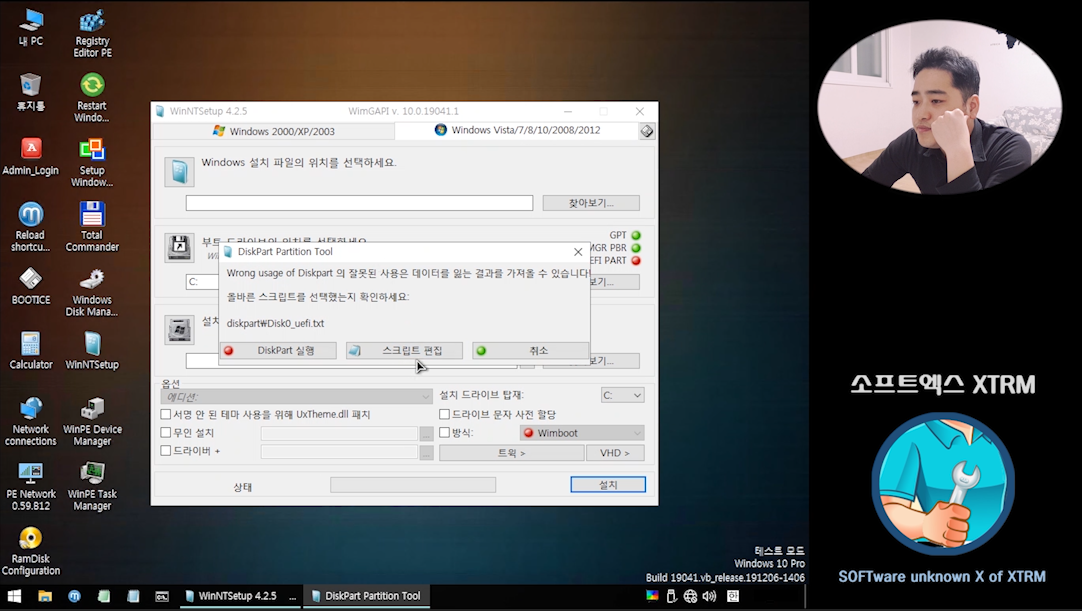Click the 스크립트 편집 button
The image size is (1082, 611).
point(404,351)
